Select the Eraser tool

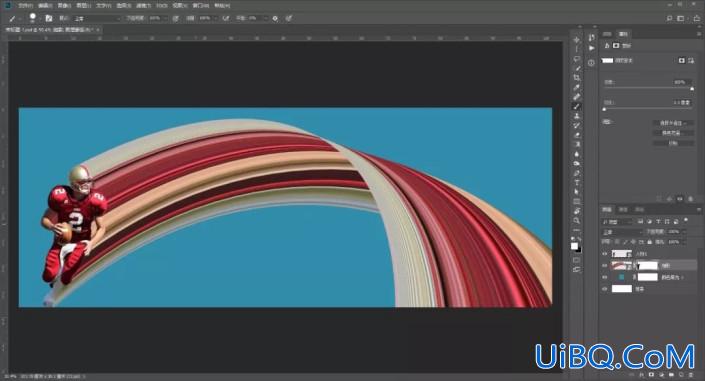577,134
